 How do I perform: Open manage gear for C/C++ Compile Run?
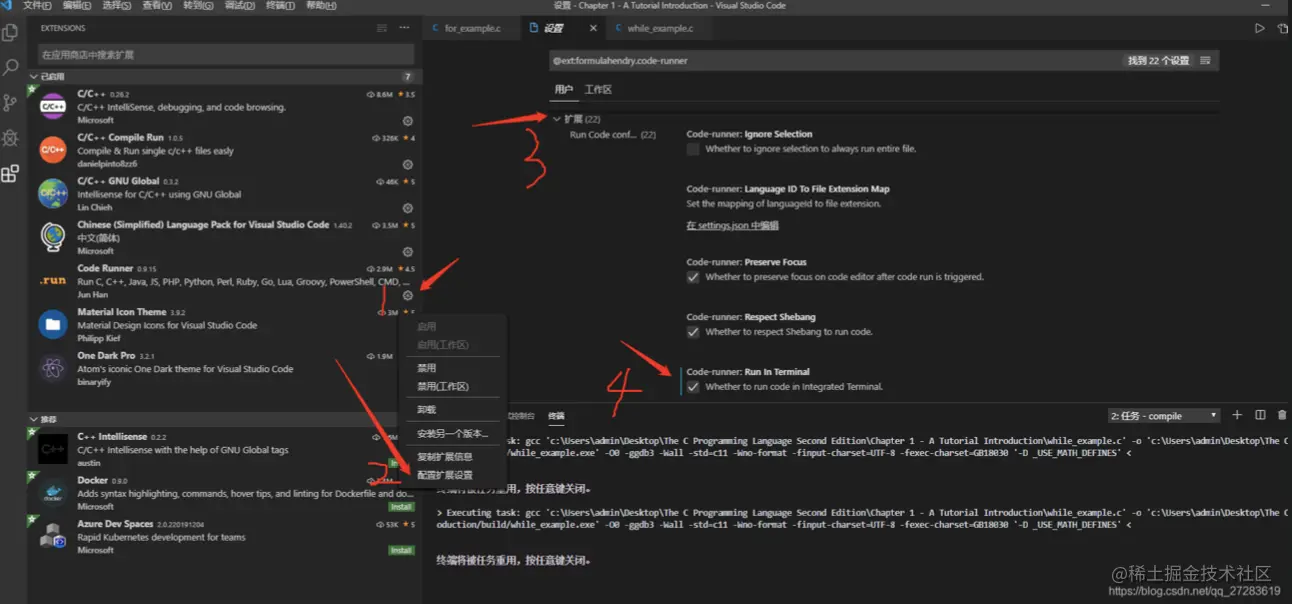pos(407,164)
